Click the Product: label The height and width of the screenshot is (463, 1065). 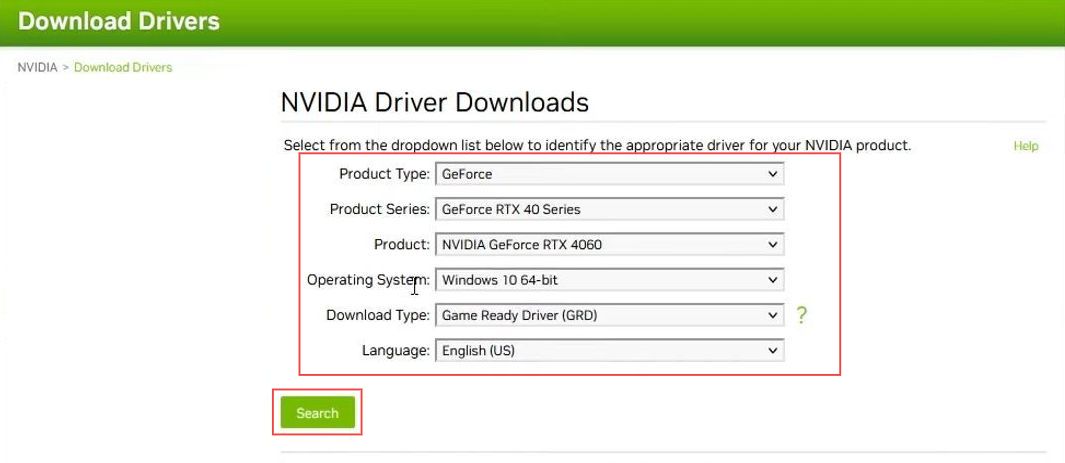[x=402, y=244]
